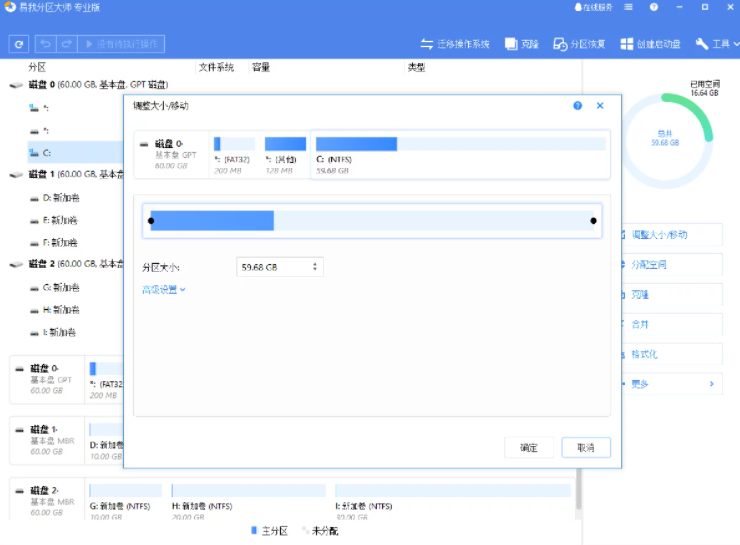Expand the 工具 (Tools) dropdown menu

(715, 45)
